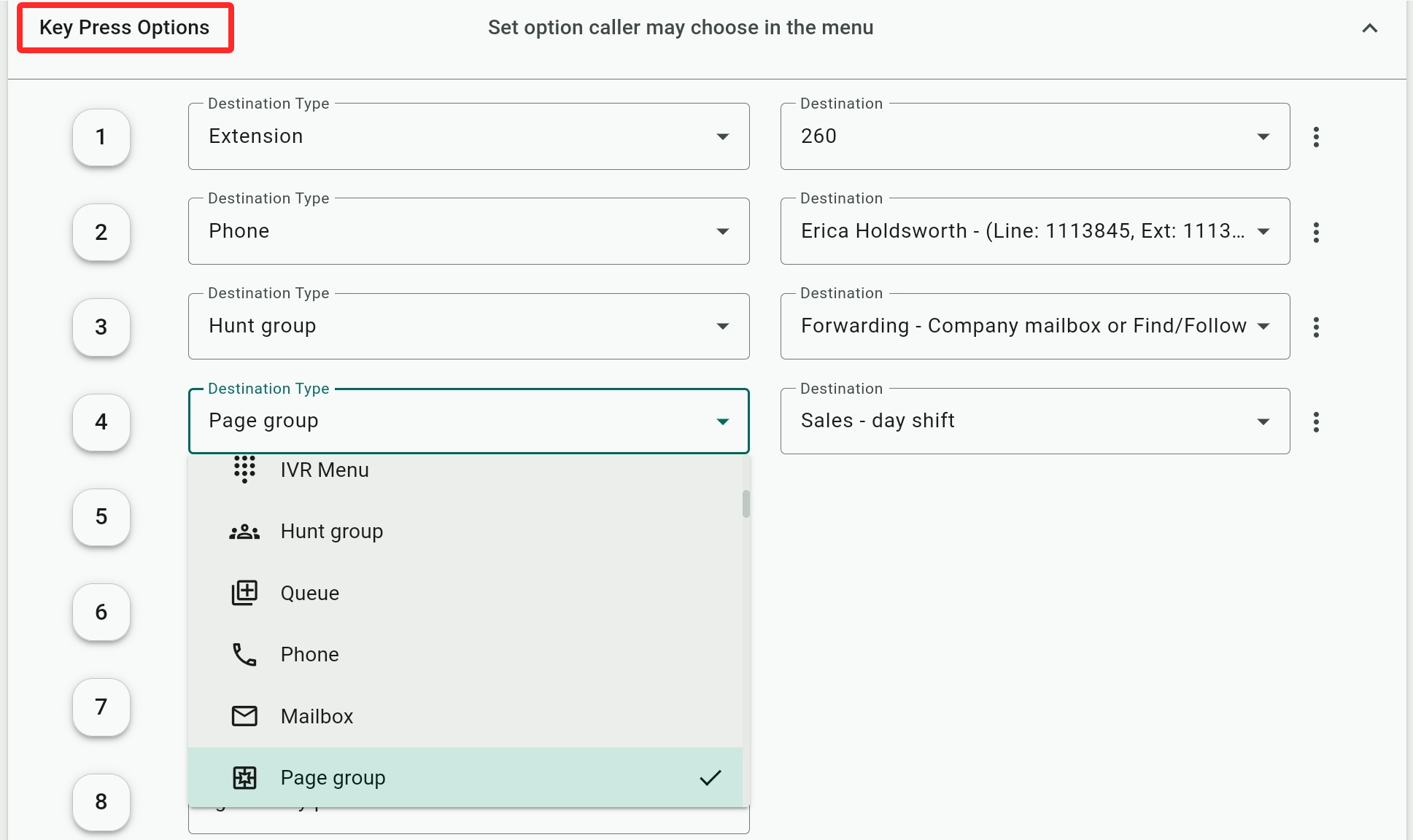1413x840 pixels.
Task: Click the key 5 number button
Action: (x=101, y=517)
